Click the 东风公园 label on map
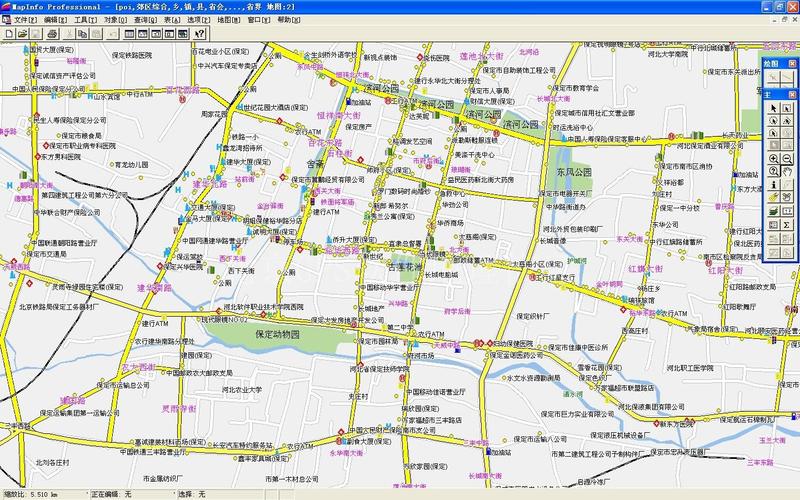 (x=574, y=172)
